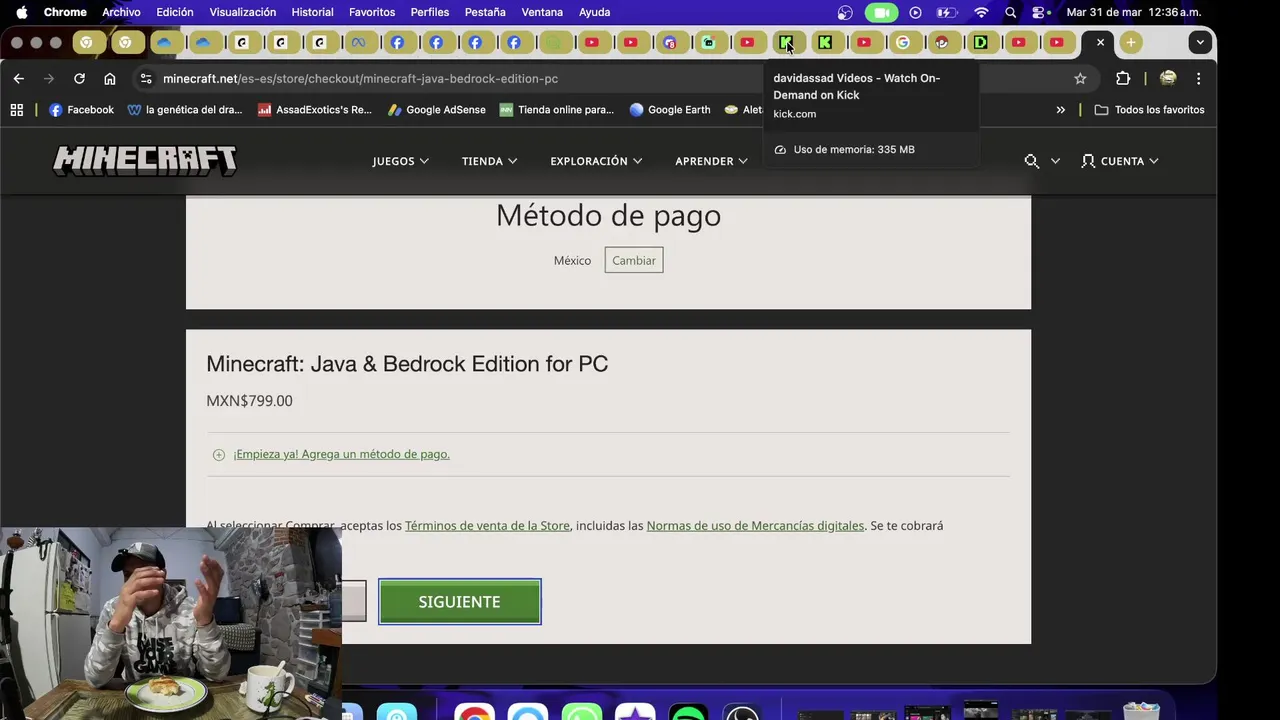Click the browser forward arrow
1280x720 pixels.
click(x=48, y=78)
